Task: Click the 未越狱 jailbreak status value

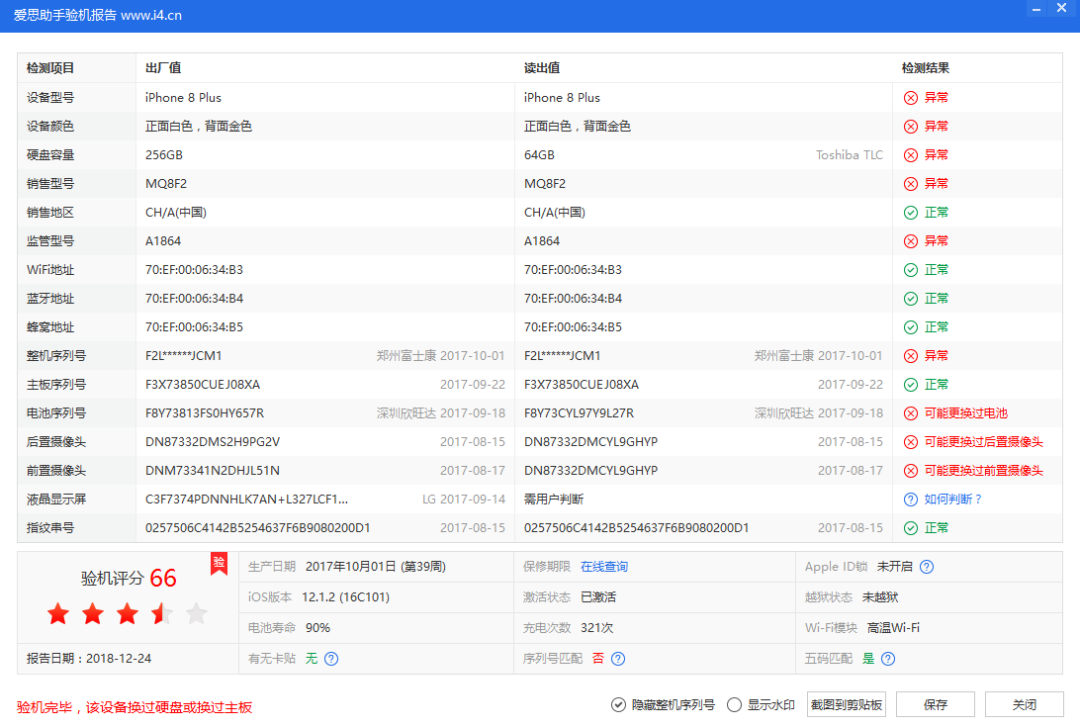Action: tap(880, 597)
